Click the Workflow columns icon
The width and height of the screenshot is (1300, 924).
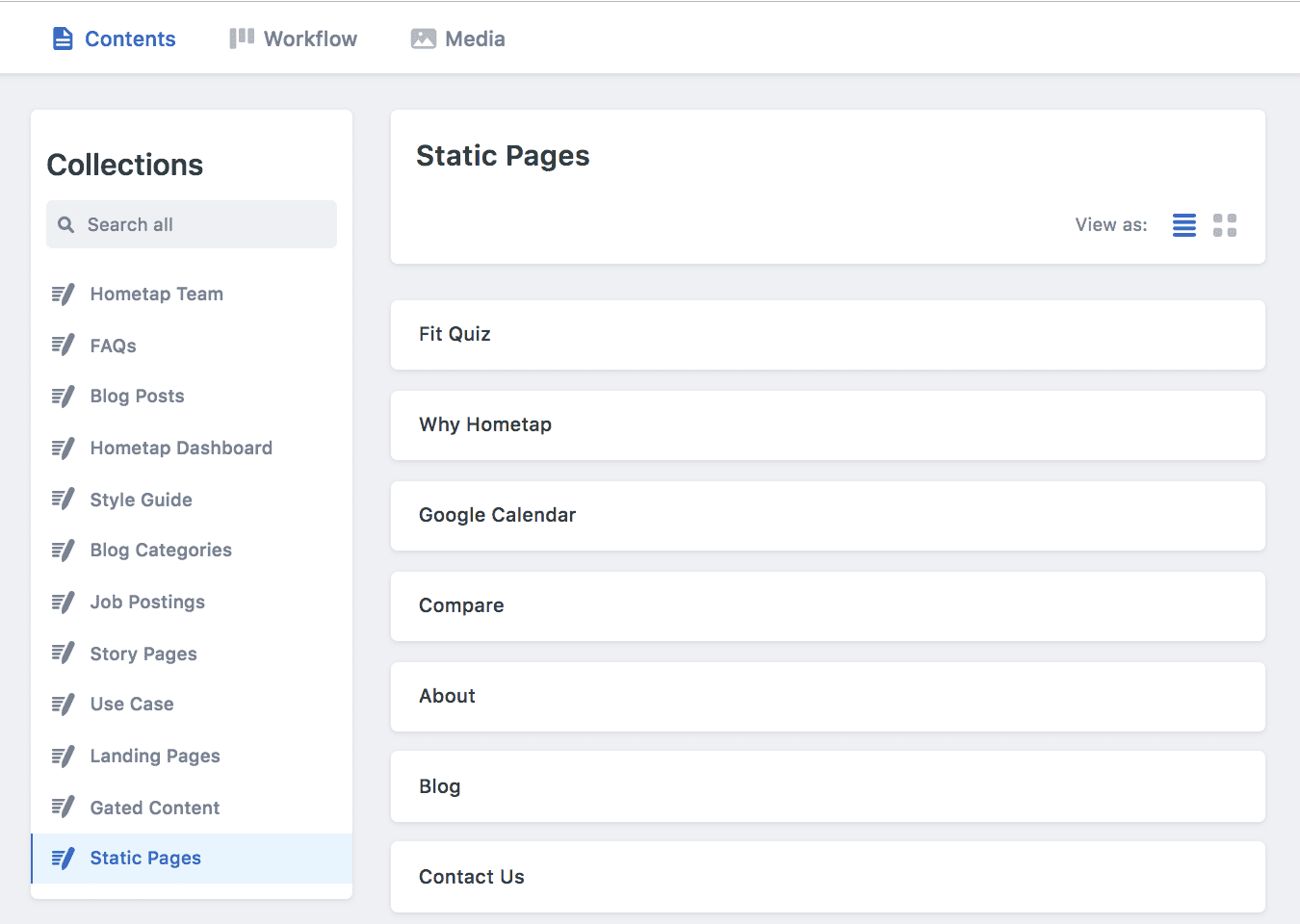(x=242, y=38)
